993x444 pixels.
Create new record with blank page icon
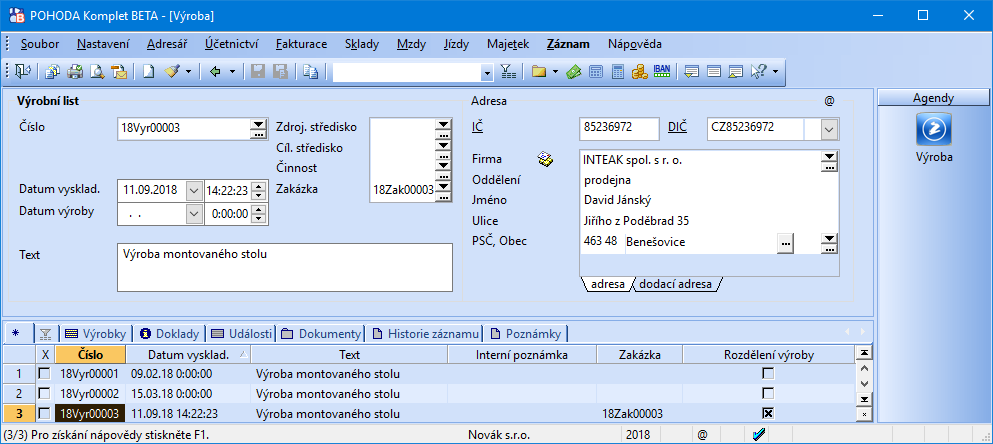pos(148,72)
